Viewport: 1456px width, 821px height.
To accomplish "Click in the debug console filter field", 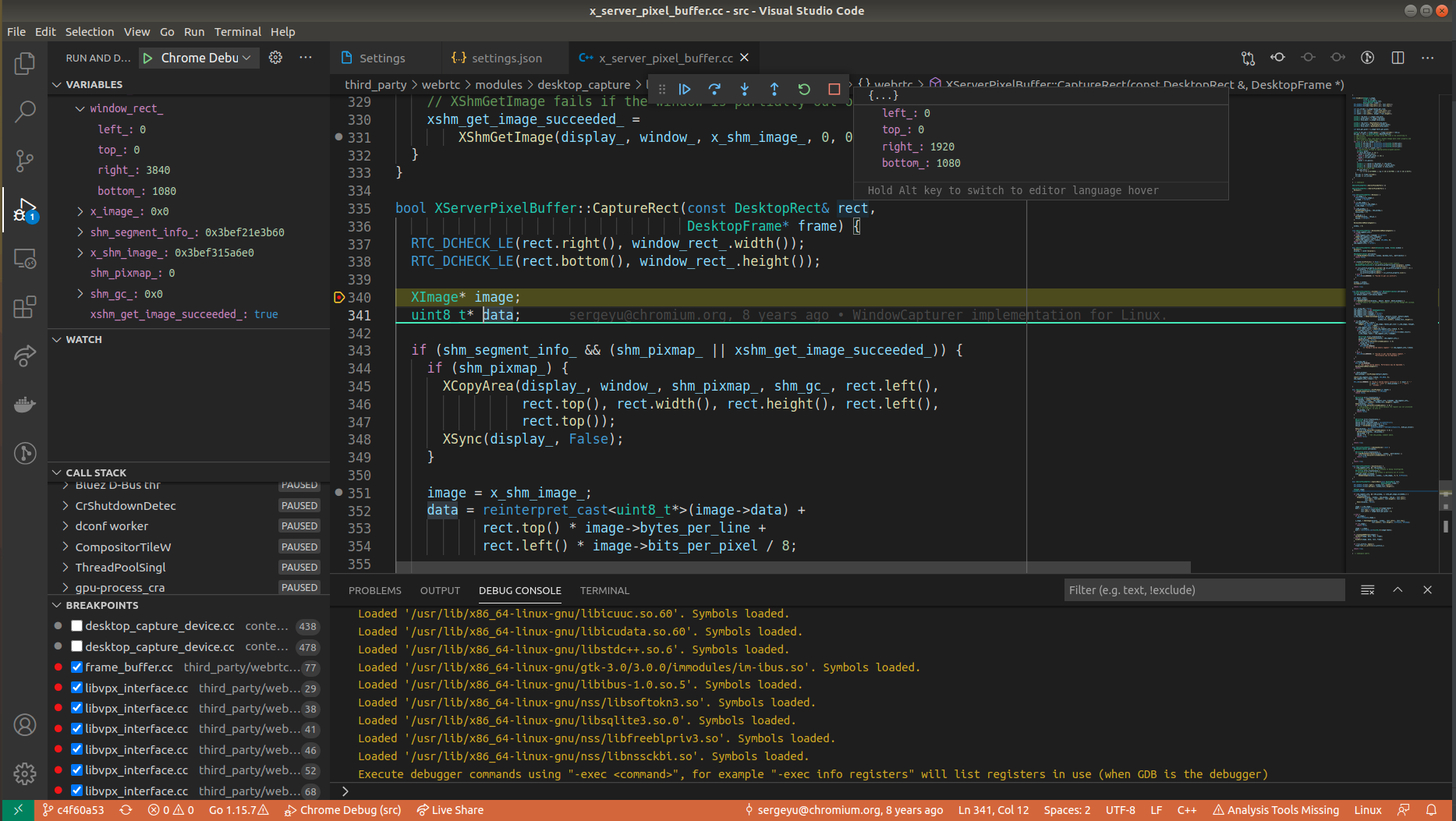I will (x=1204, y=590).
